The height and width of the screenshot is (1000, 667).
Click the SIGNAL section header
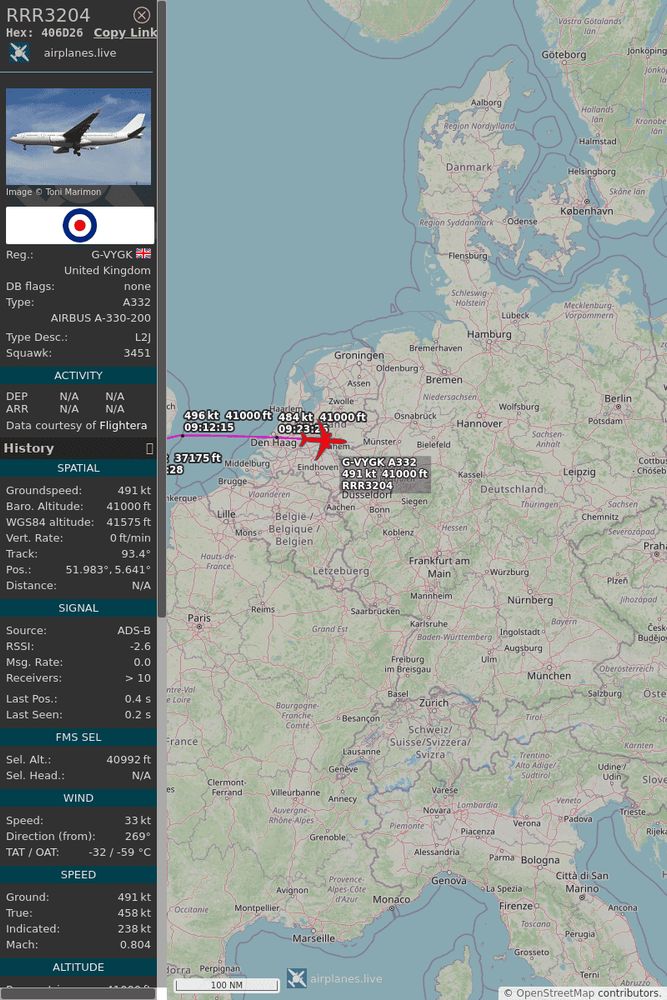78,608
